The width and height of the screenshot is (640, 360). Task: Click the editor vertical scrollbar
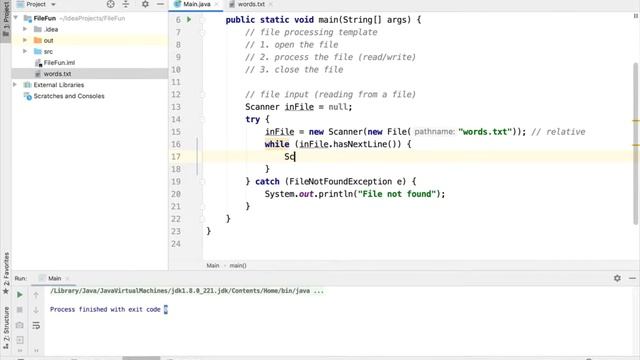tap(635, 143)
